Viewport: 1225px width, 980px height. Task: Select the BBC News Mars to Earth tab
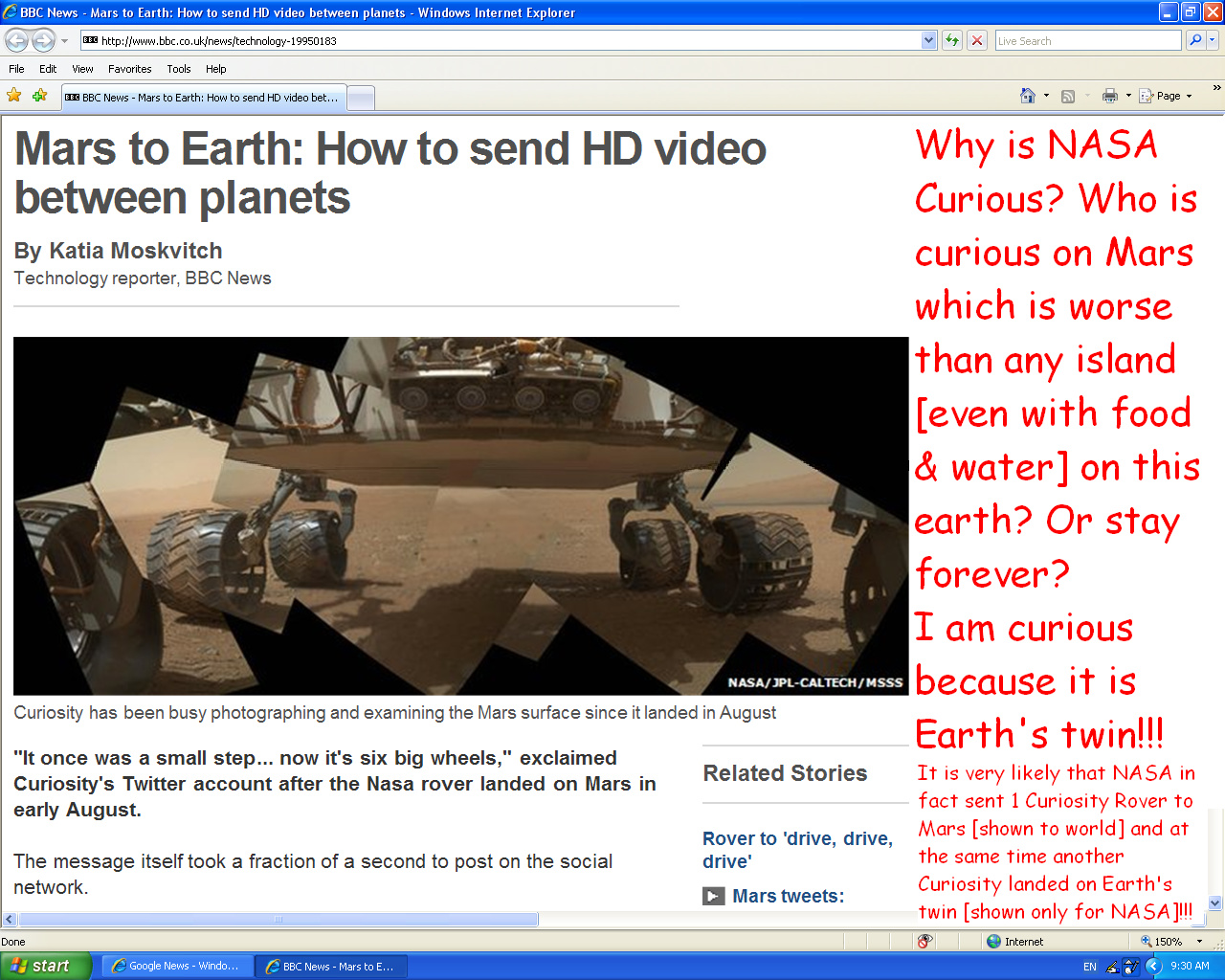point(202,98)
